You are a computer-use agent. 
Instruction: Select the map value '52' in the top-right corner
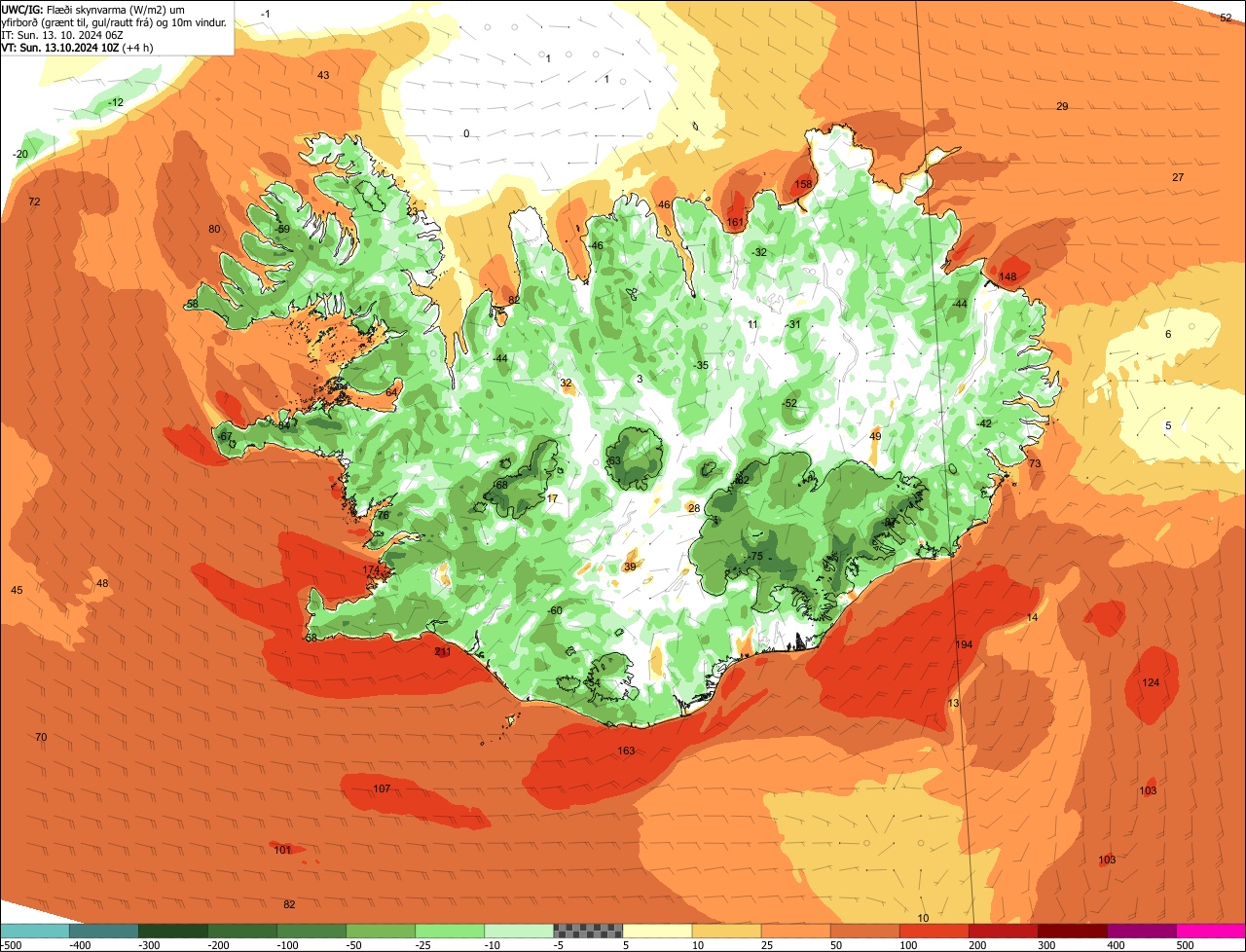click(1226, 18)
